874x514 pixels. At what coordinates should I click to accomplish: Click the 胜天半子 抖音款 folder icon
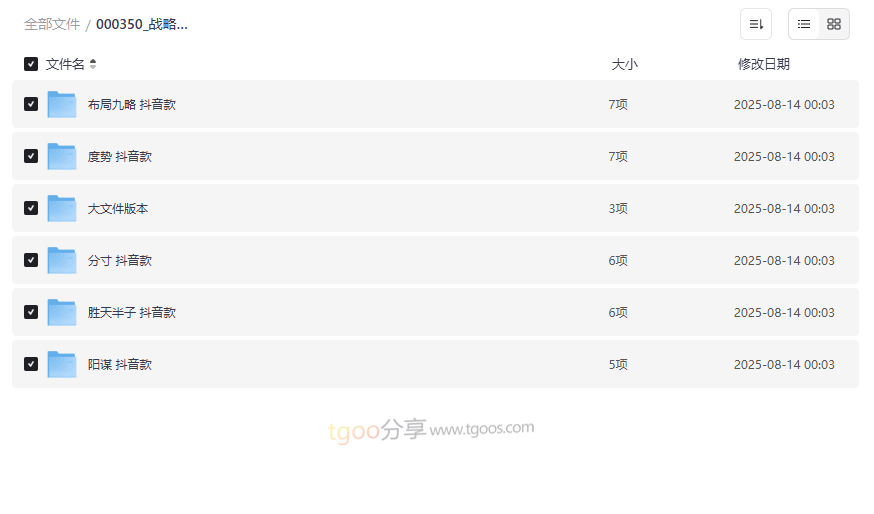point(62,312)
